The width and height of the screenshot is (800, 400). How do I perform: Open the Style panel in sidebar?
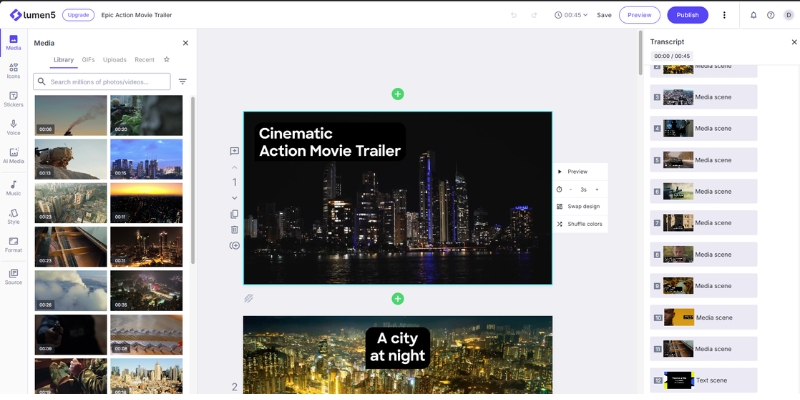click(13, 217)
